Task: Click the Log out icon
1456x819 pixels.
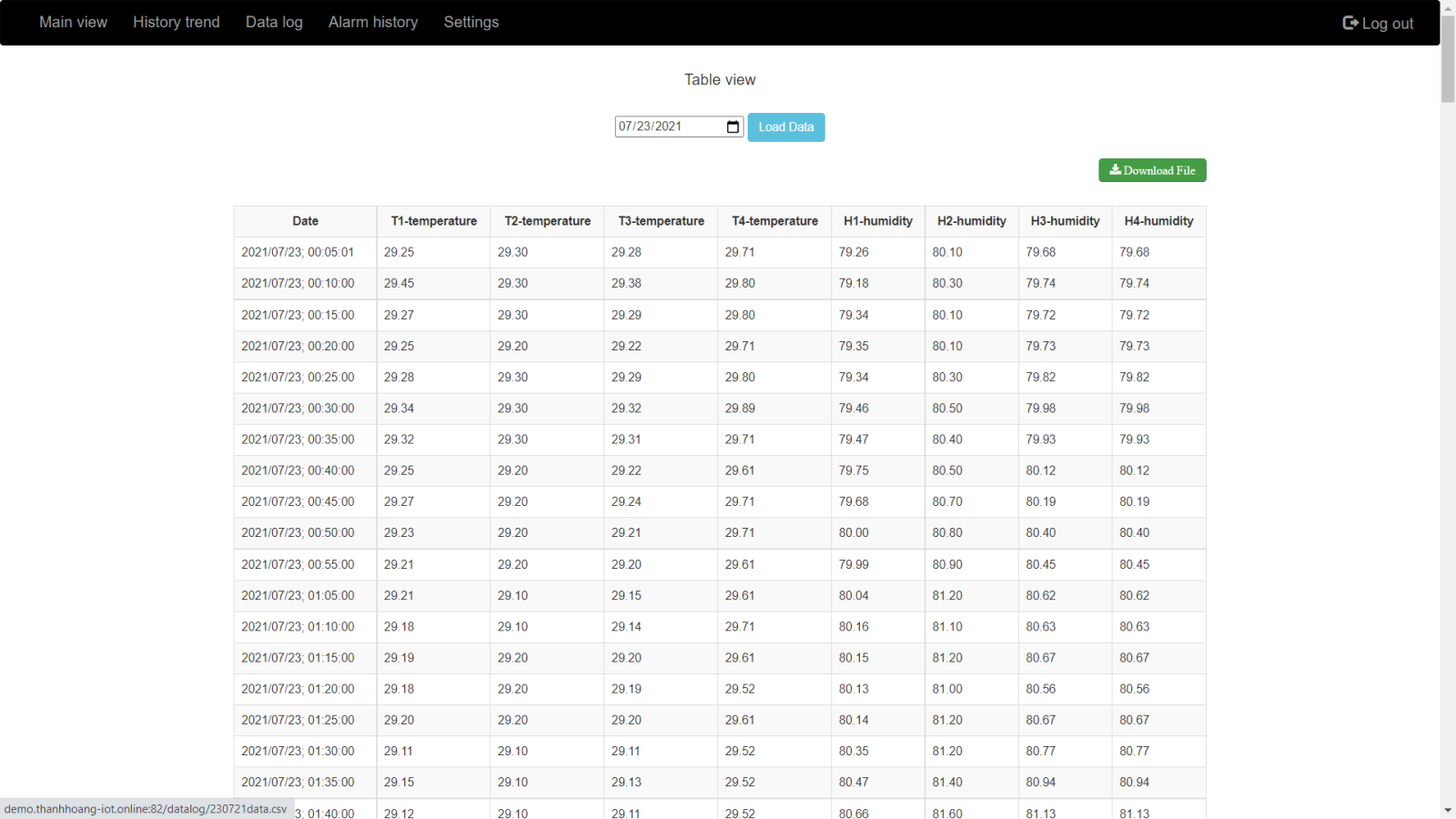Action: pyautogui.click(x=1350, y=23)
